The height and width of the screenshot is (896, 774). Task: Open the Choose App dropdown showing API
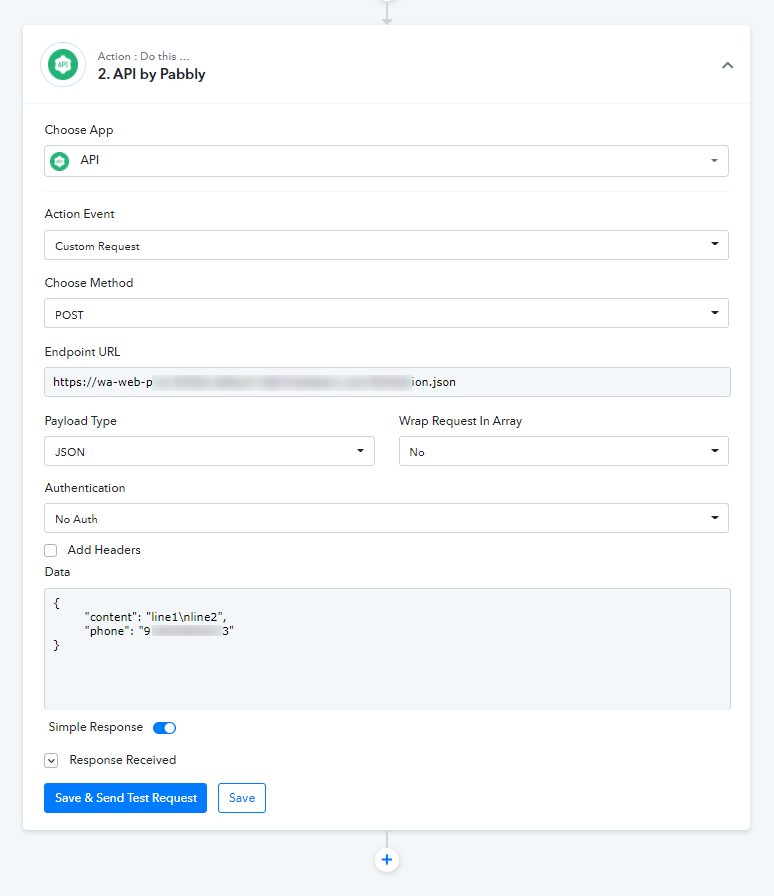coord(386,161)
